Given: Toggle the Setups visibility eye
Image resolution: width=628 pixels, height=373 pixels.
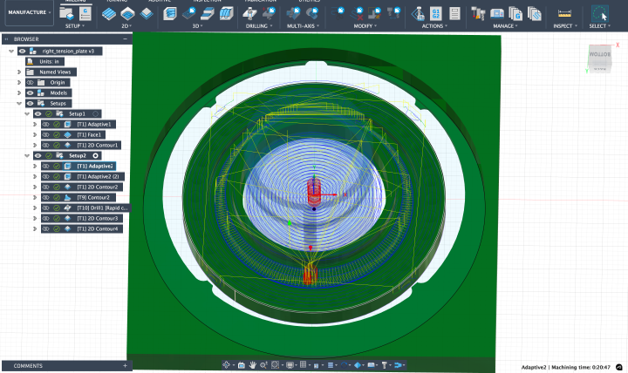Looking at the screenshot, I should pos(30,103).
